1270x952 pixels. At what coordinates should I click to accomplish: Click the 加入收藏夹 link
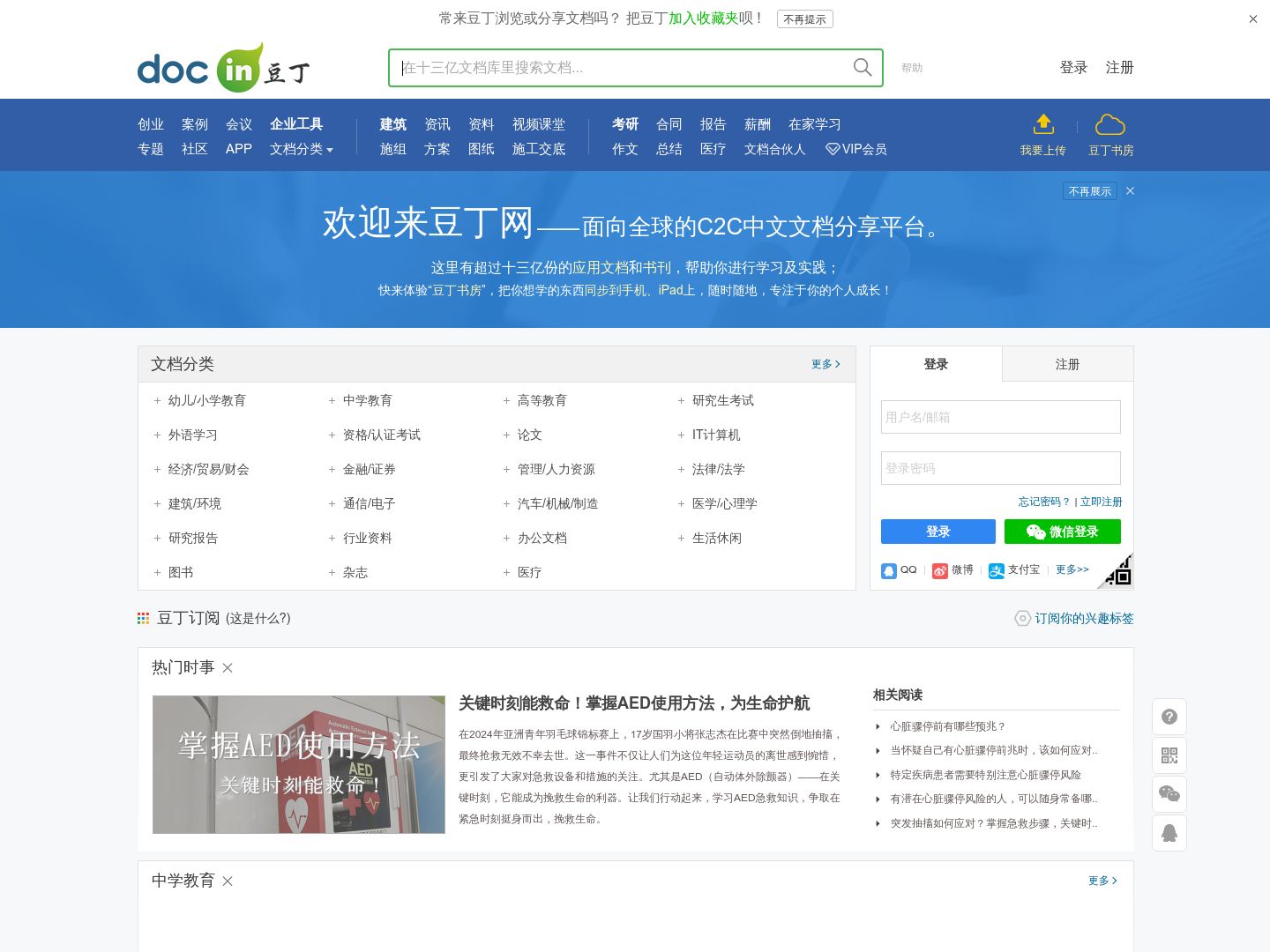coord(704,19)
